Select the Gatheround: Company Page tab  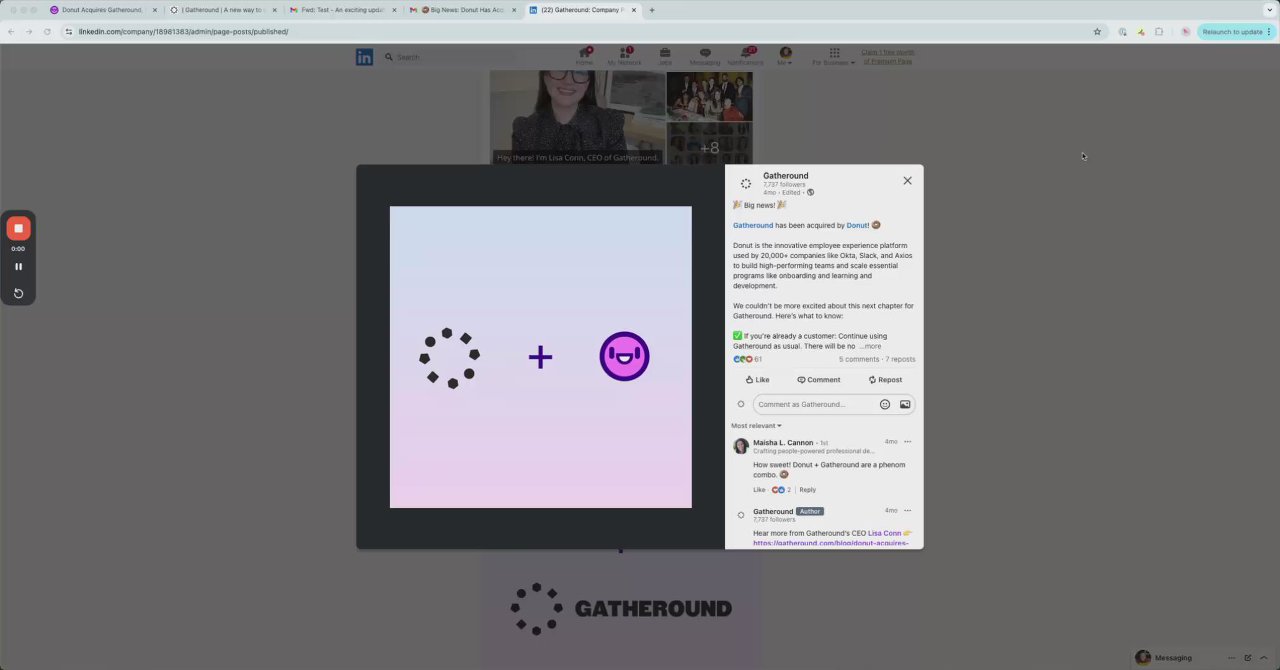pyautogui.click(x=582, y=10)
